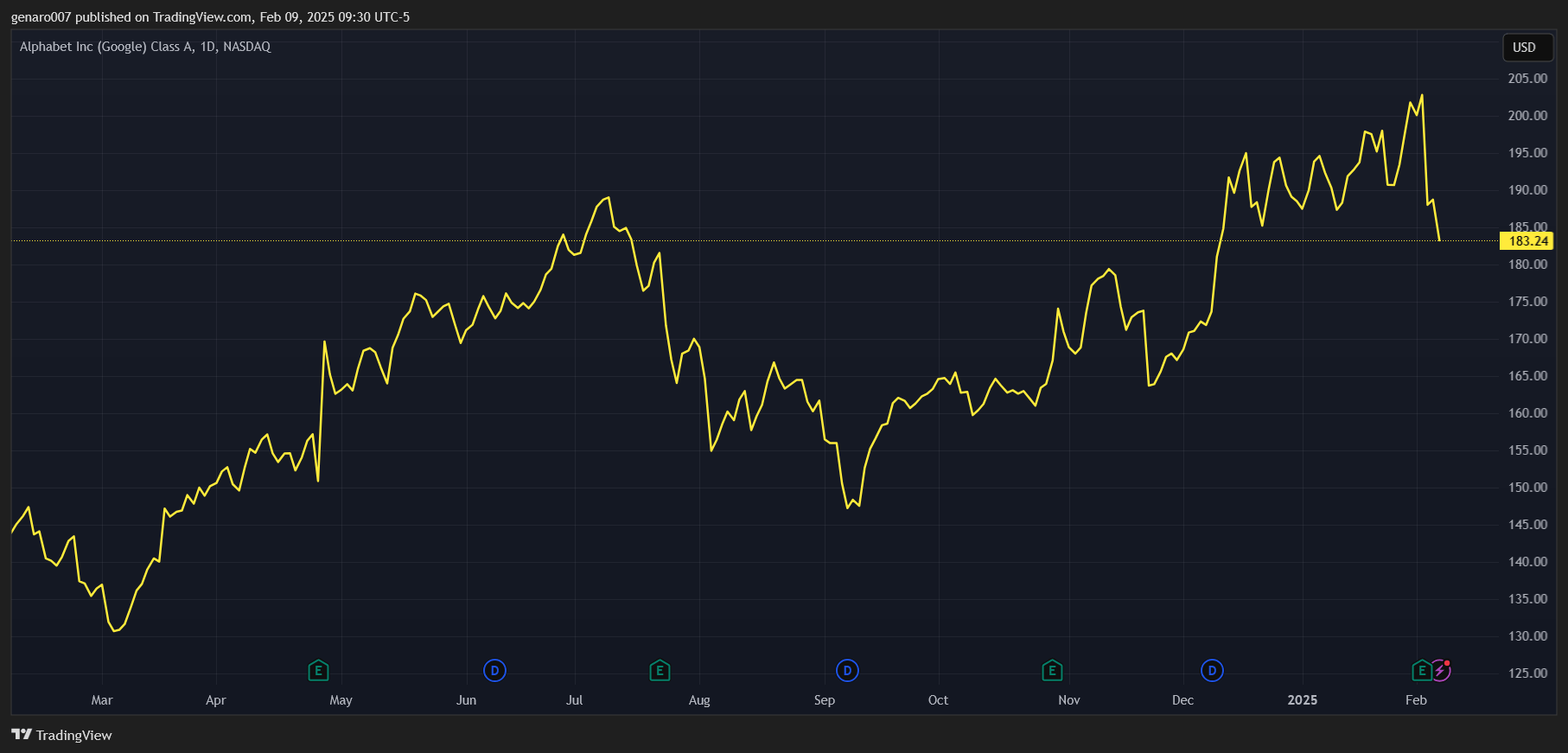
Task: Click the green earnings marker above Feb
Action: coord(1421,670)
